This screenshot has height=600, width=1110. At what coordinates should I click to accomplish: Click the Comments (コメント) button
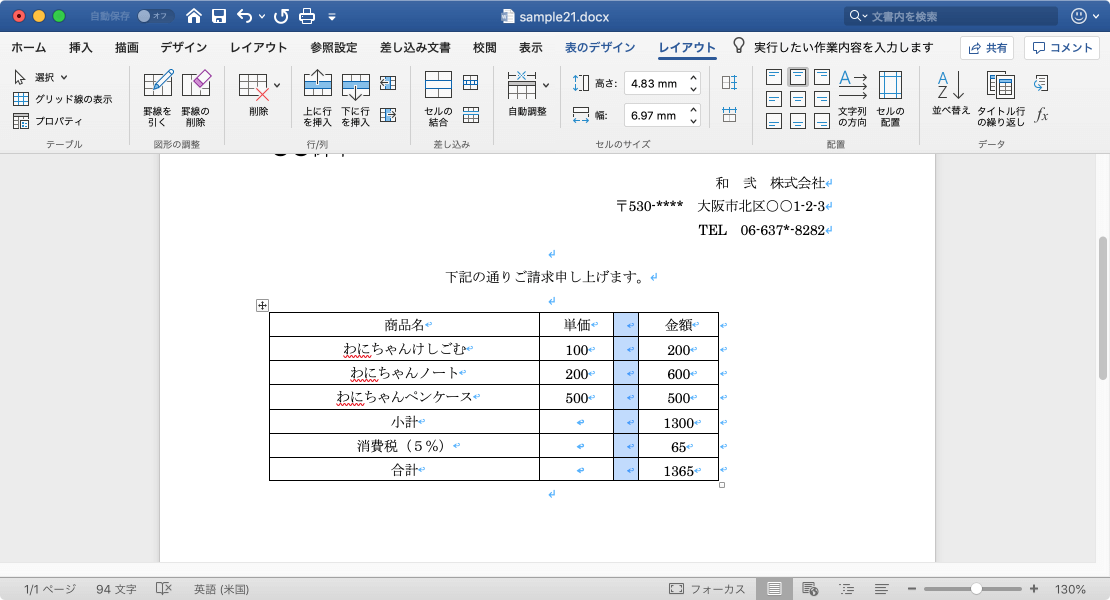tap(1061, 47)
